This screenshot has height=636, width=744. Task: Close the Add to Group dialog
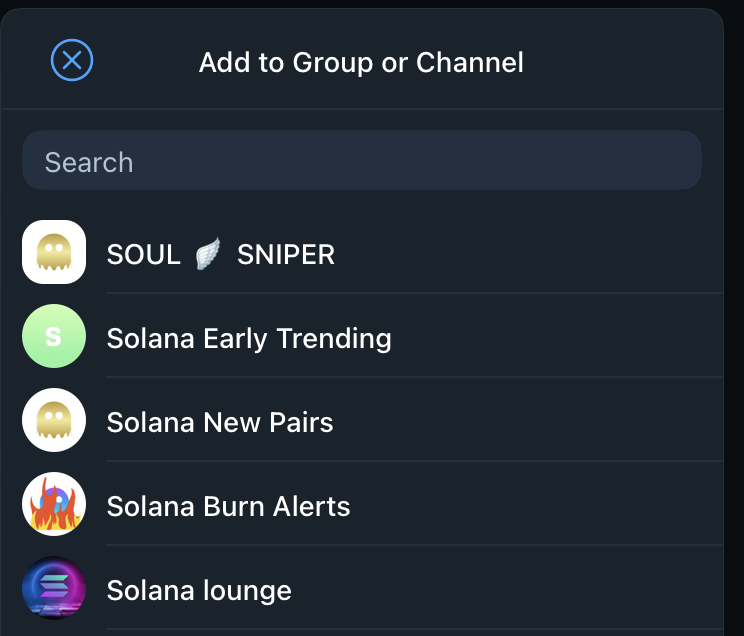pos(72,61)
